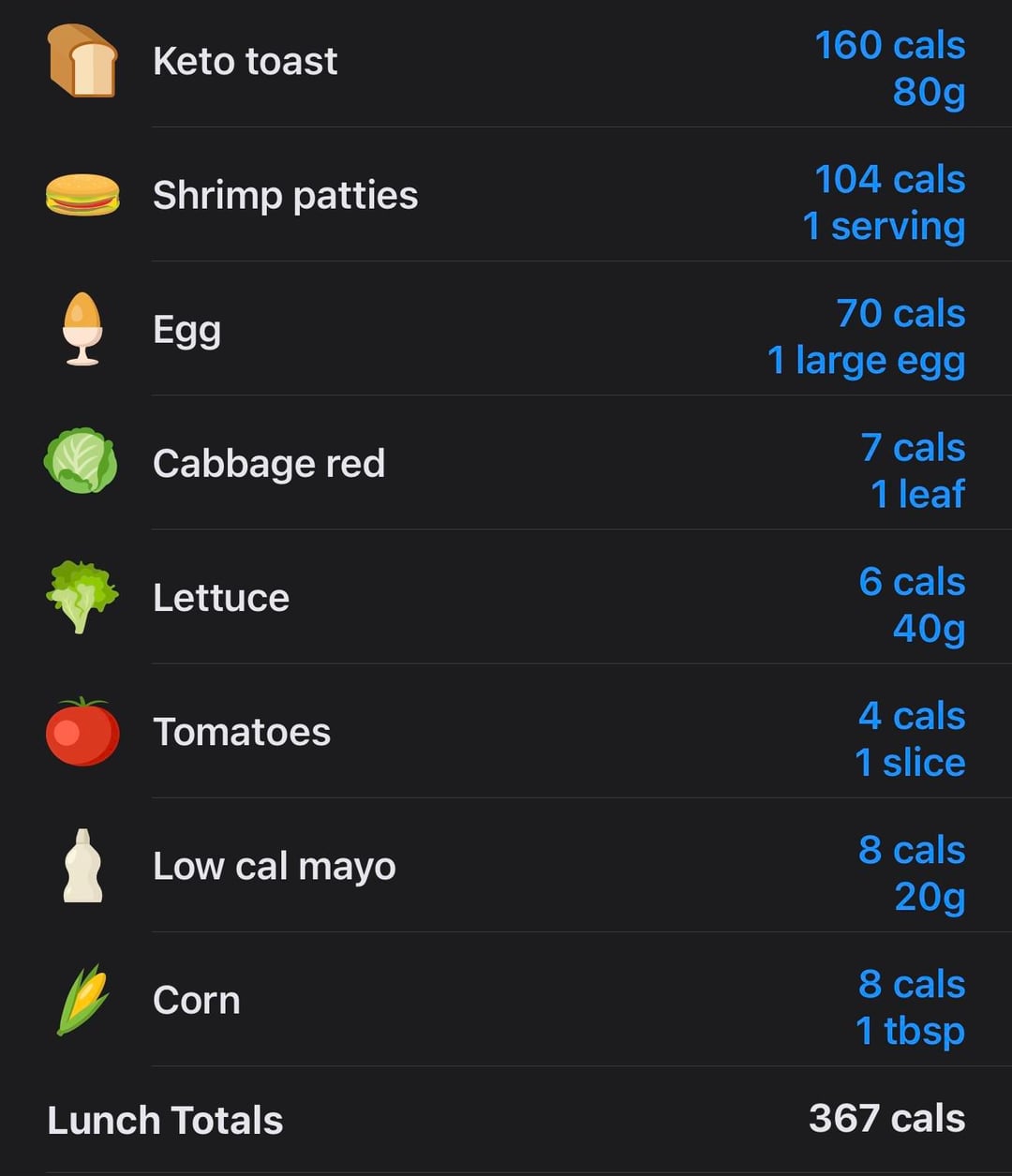Tap the burger icon beside Shrimp patties

(x=82, y=195)
